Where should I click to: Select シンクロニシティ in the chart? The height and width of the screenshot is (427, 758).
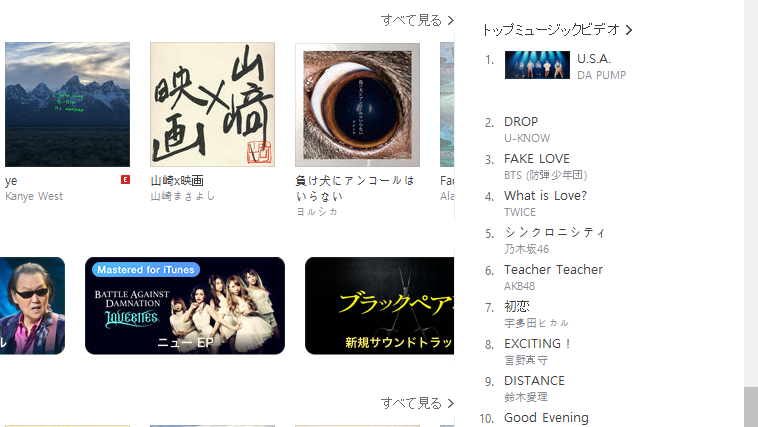pyautogui.click(x=554, y=240)
